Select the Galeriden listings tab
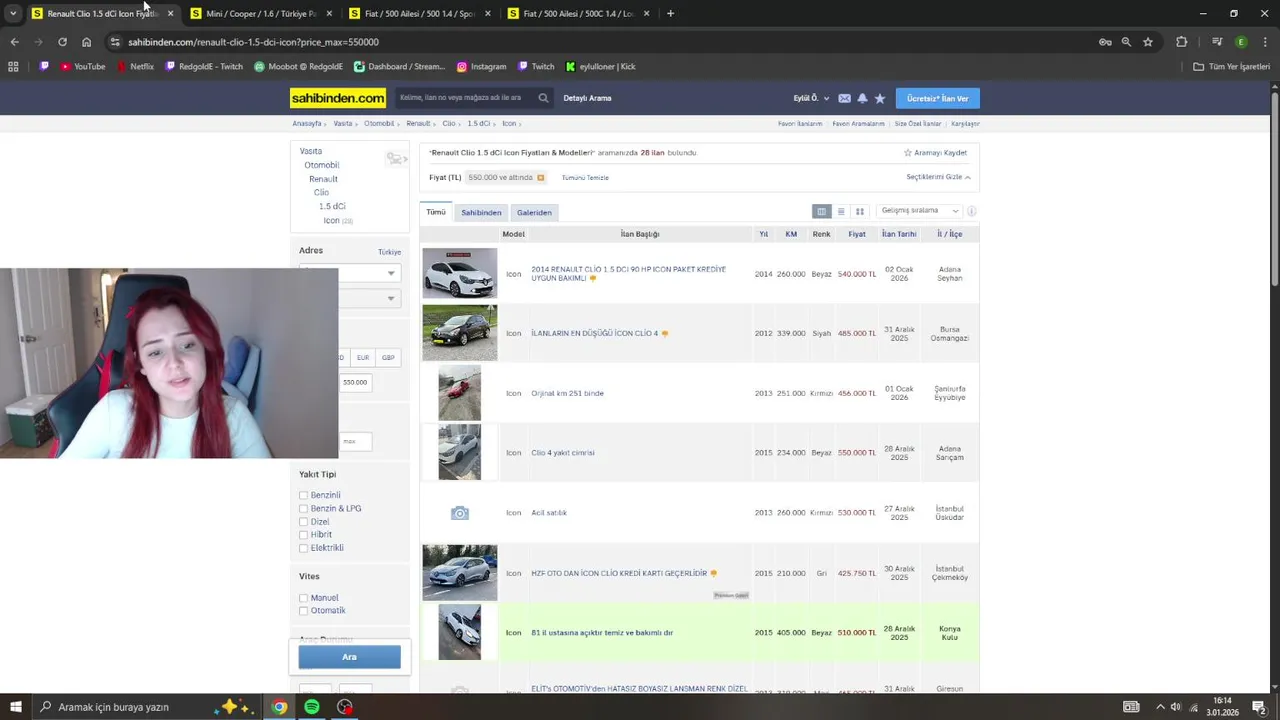The height and width of the screenshot is (720, 1280). (534, 212)
